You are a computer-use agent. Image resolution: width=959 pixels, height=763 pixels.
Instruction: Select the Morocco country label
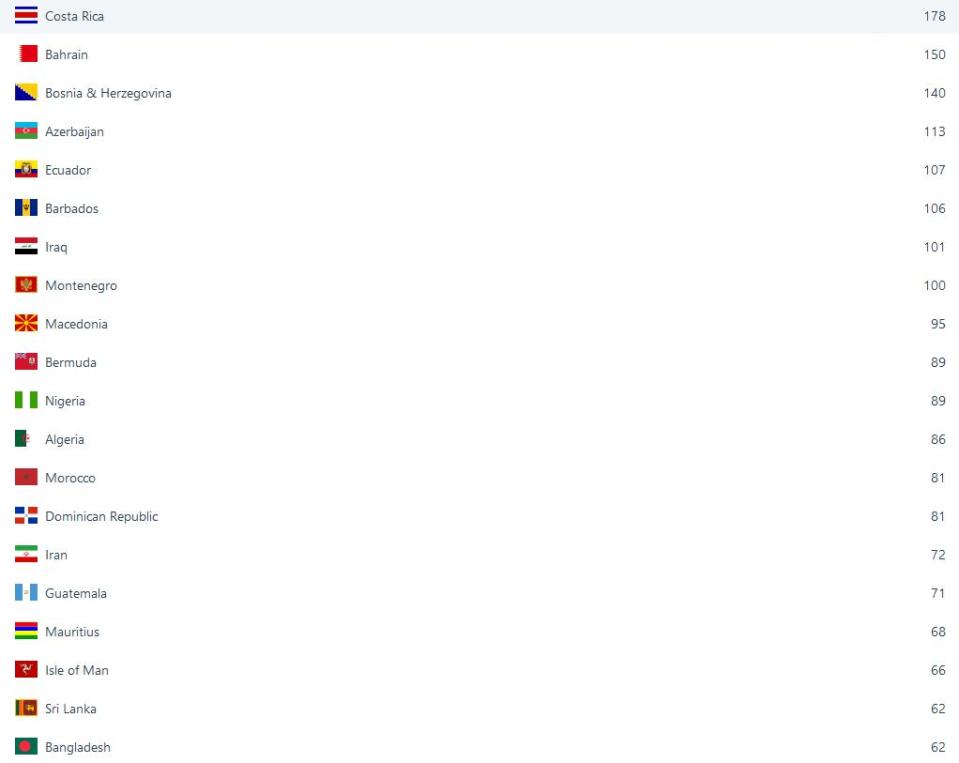click(x=70, y=478)
